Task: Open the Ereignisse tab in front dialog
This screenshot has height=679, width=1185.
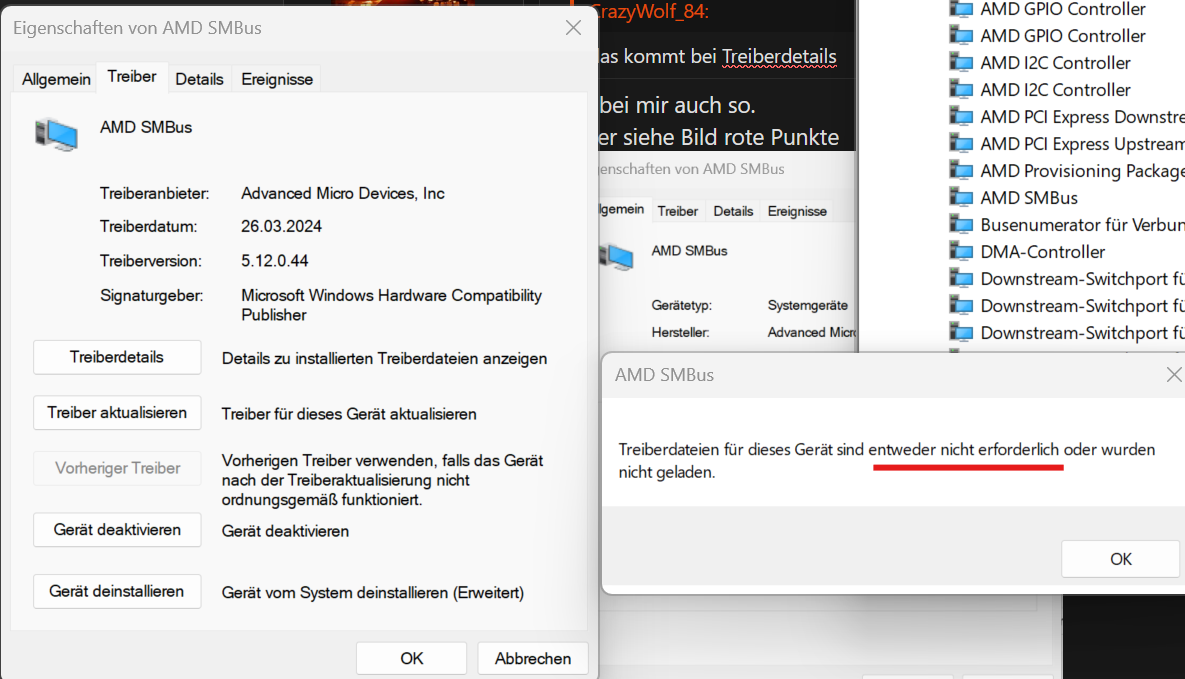Action: 277,79
